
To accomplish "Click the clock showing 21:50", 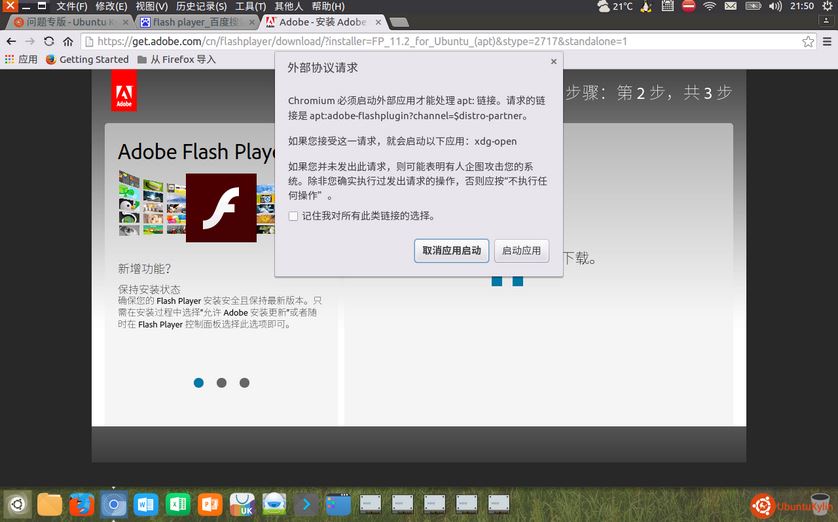I will pos(802,6).
